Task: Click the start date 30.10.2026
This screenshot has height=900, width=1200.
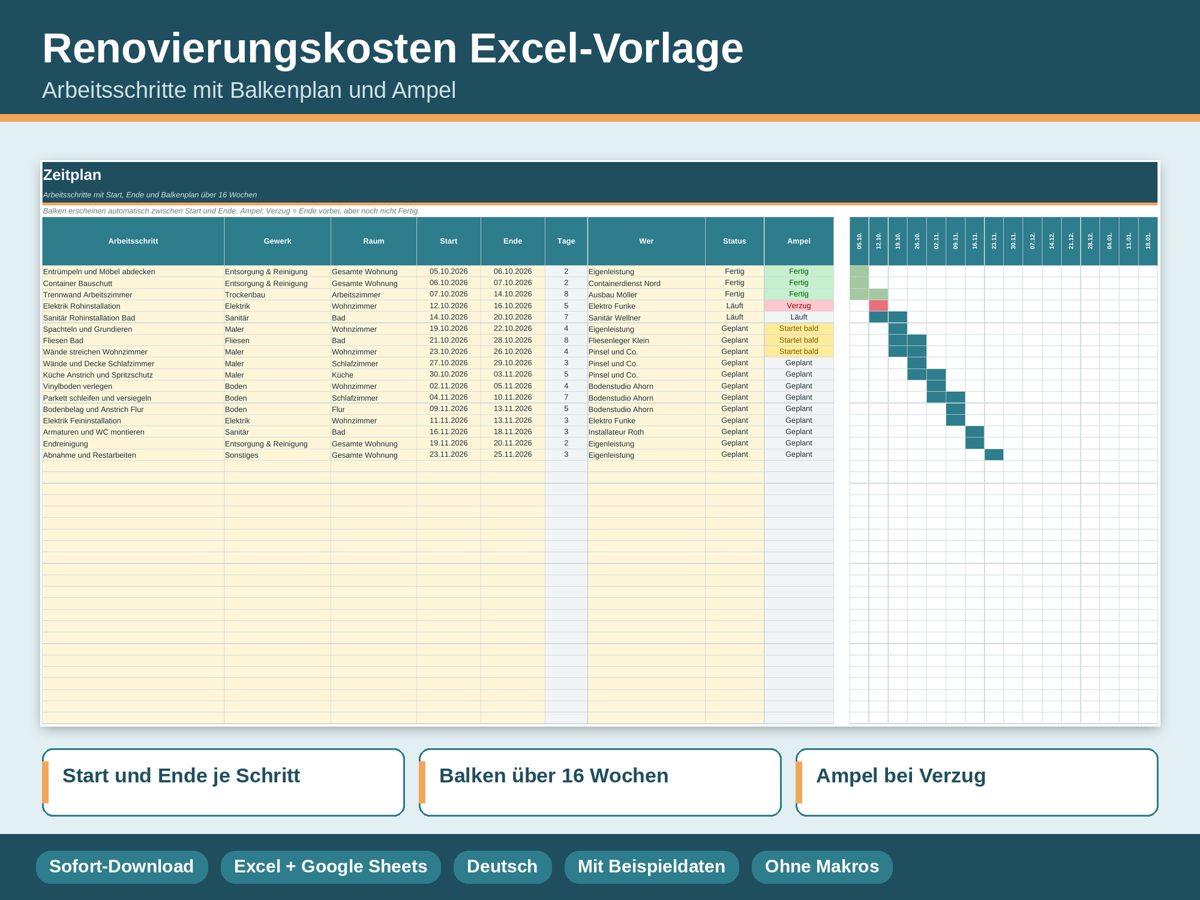Action: [448, 374]
